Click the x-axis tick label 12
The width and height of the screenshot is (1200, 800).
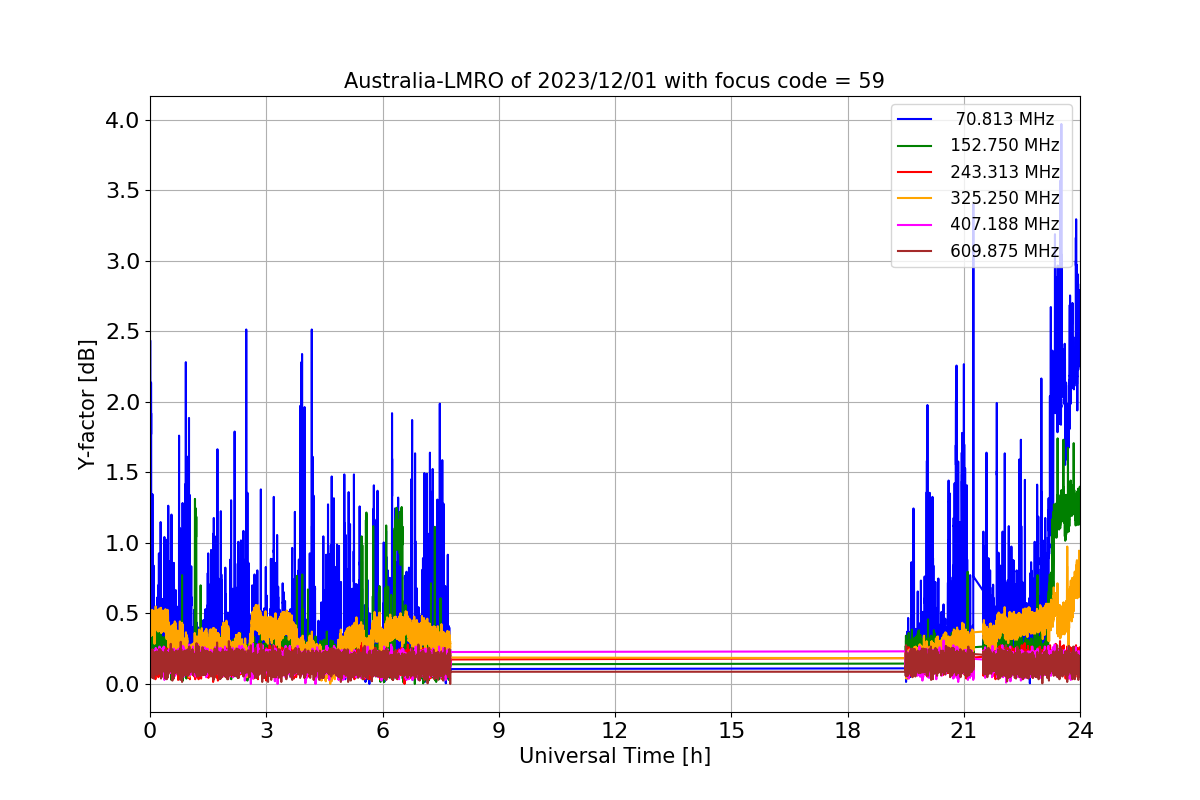pyautogui.click(x=615, y=731)
